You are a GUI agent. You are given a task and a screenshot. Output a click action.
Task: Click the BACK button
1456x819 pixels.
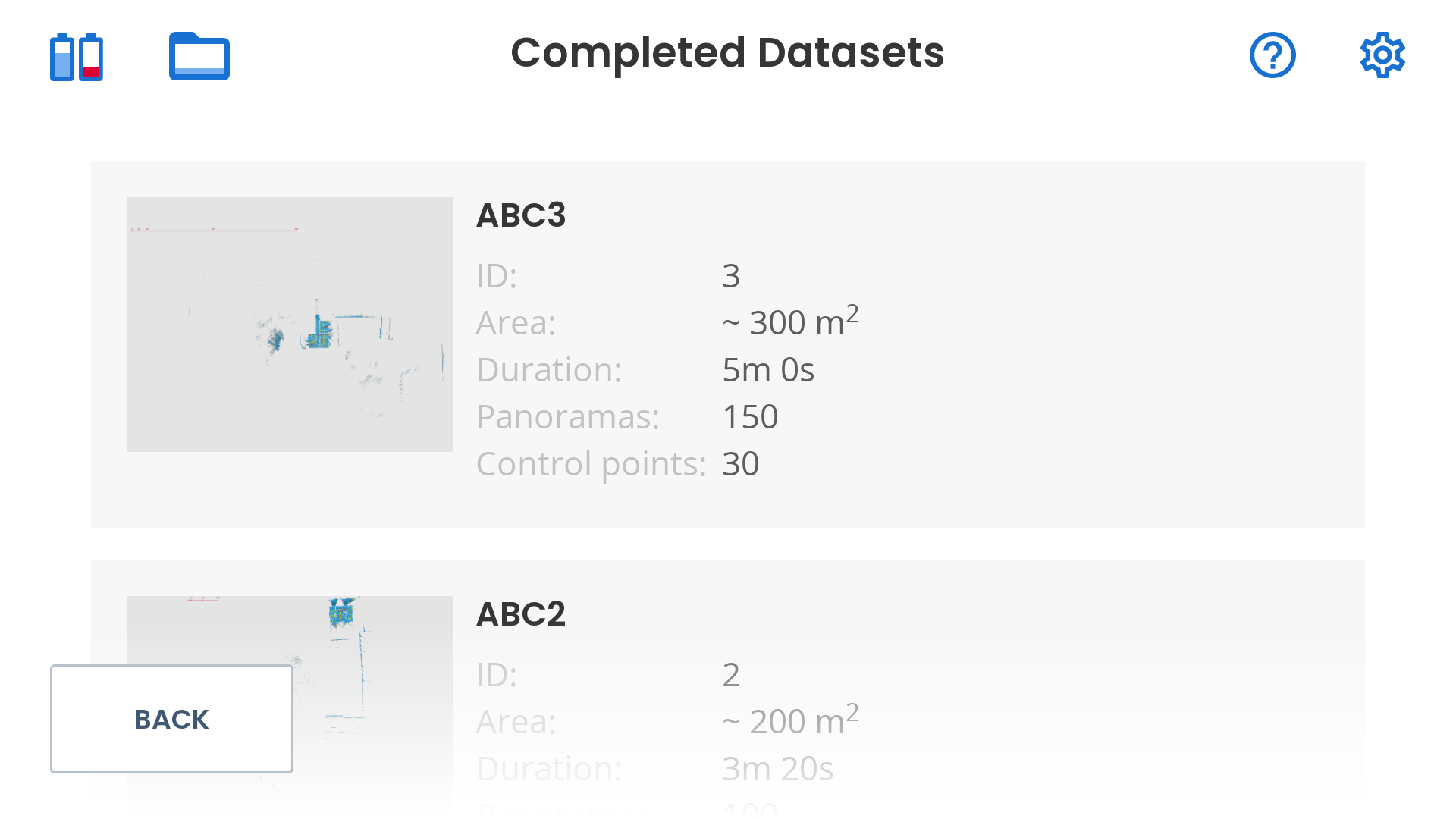pyautogui.click(x=171, y=719)
